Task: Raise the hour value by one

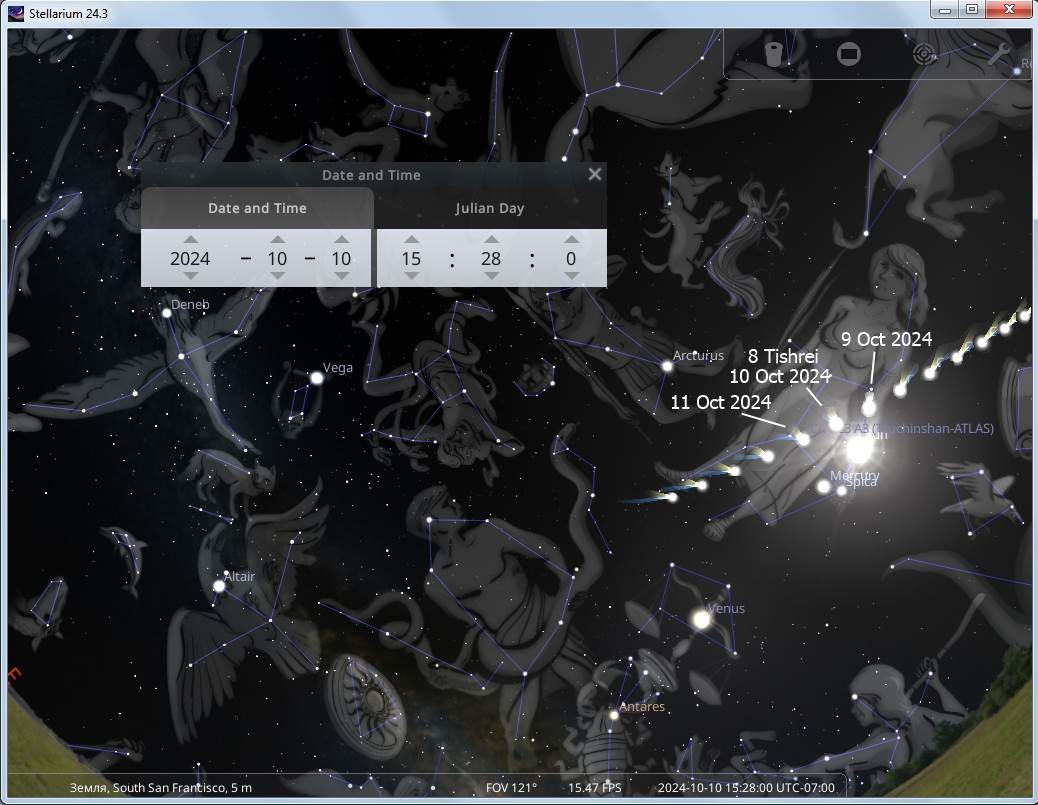Action: [x=411, y=240]
